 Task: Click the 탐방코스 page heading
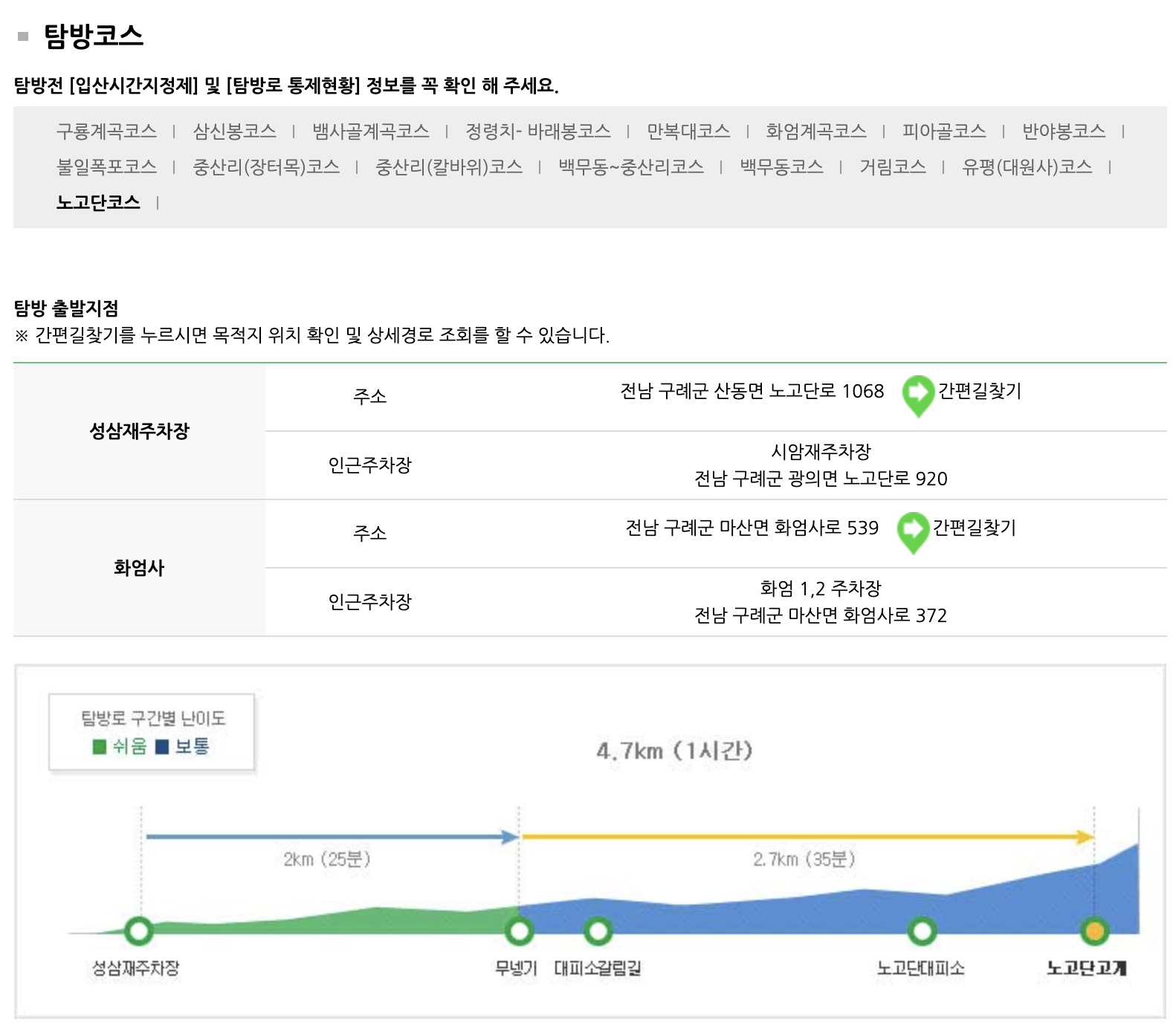click(93, 36)
